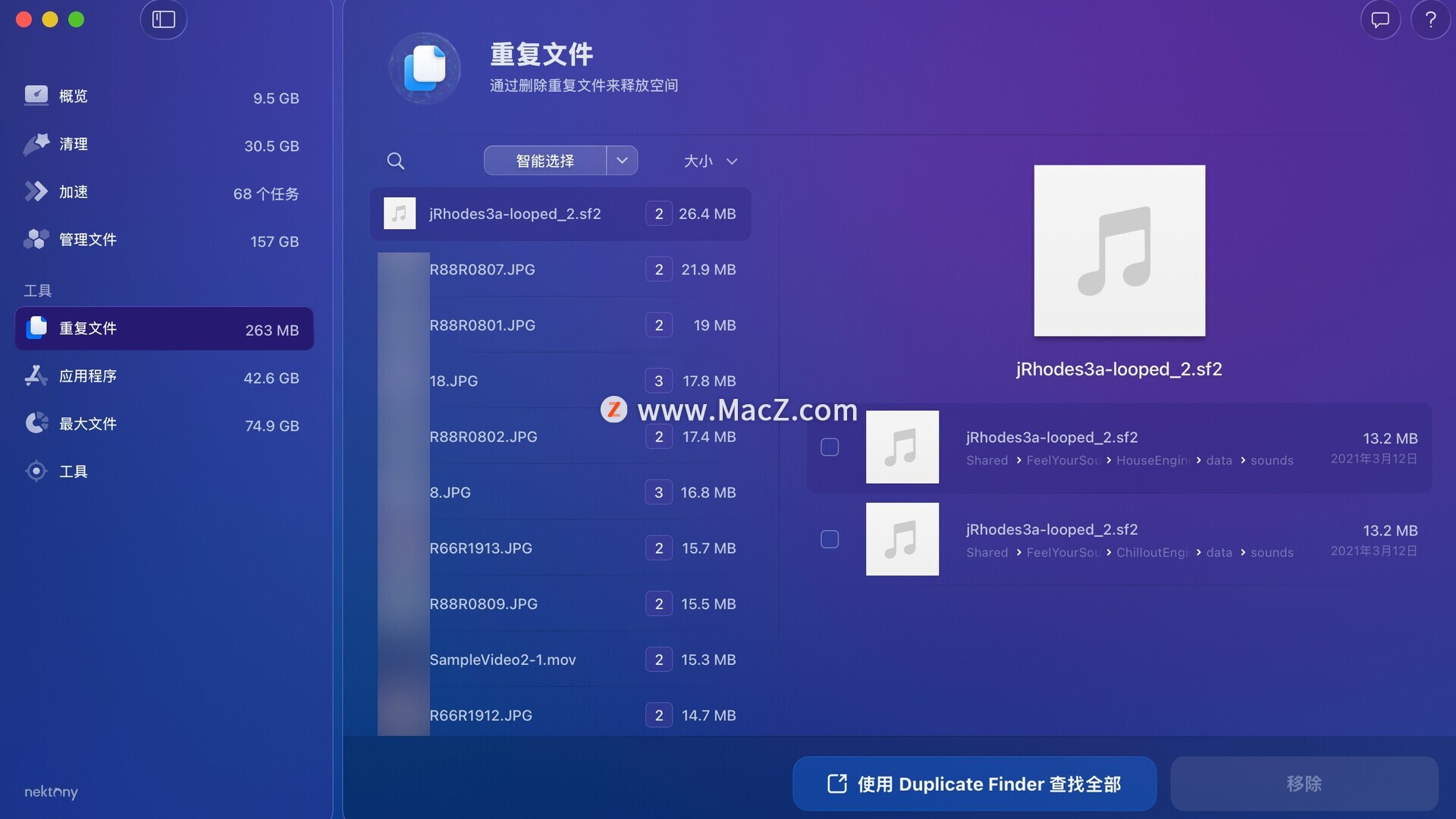Image resolution: width=1456 pixels, height=819 pixels.
Task: Click the search magnifier icon
Action: click(x=395, y=161)
